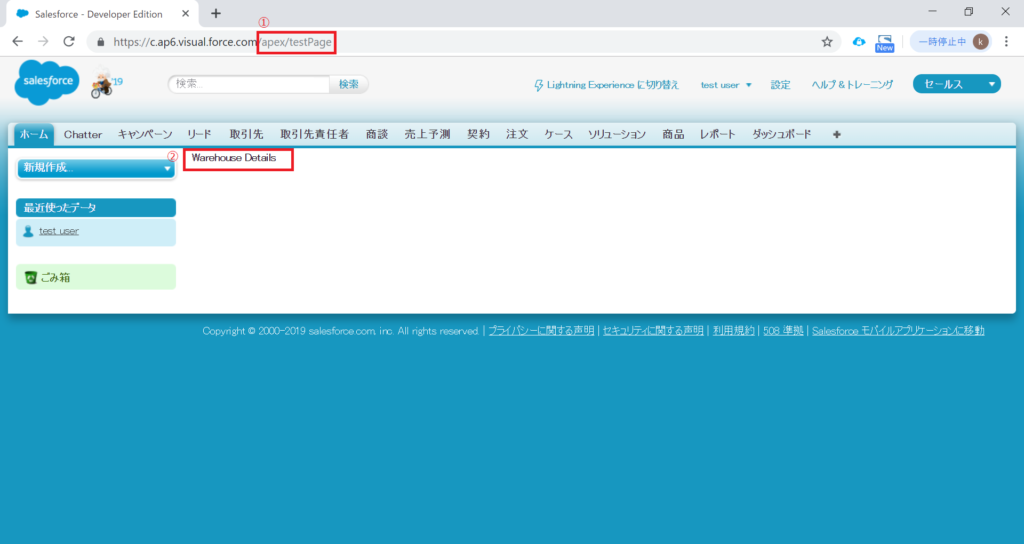1024x544 pixels.
Task: Click the plus icon for all tabs
Action: 836,134
